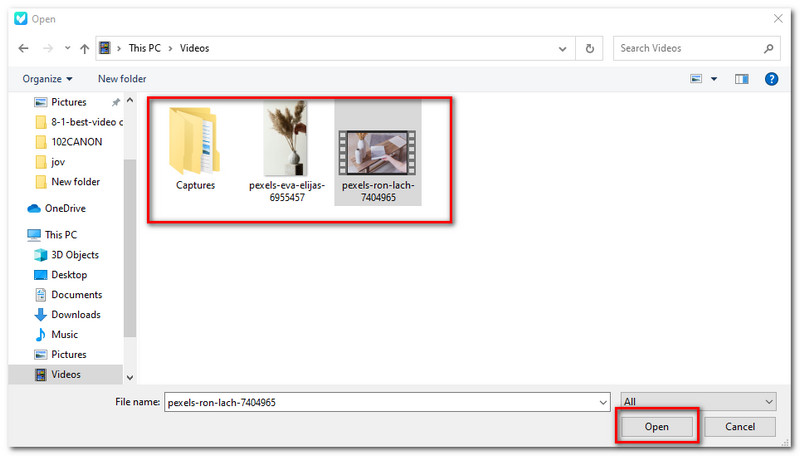Expand the file type All dropdown
The width and height of the screenshot is (800, 456).
[768, 402]
